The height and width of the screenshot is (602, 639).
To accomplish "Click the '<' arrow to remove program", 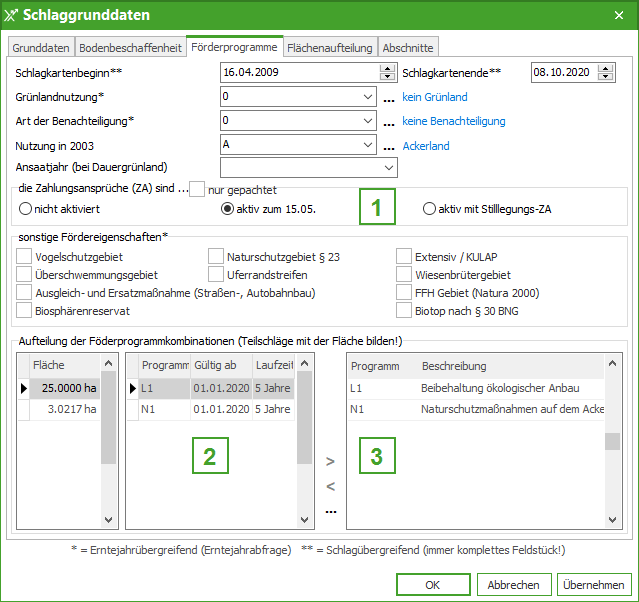I will click(330, 486).
